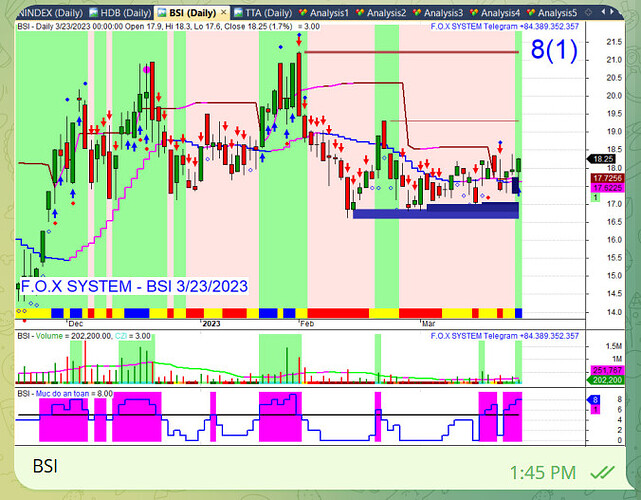Click the blue 8 safety level label
641x500 pixels.
click(595, 400)
